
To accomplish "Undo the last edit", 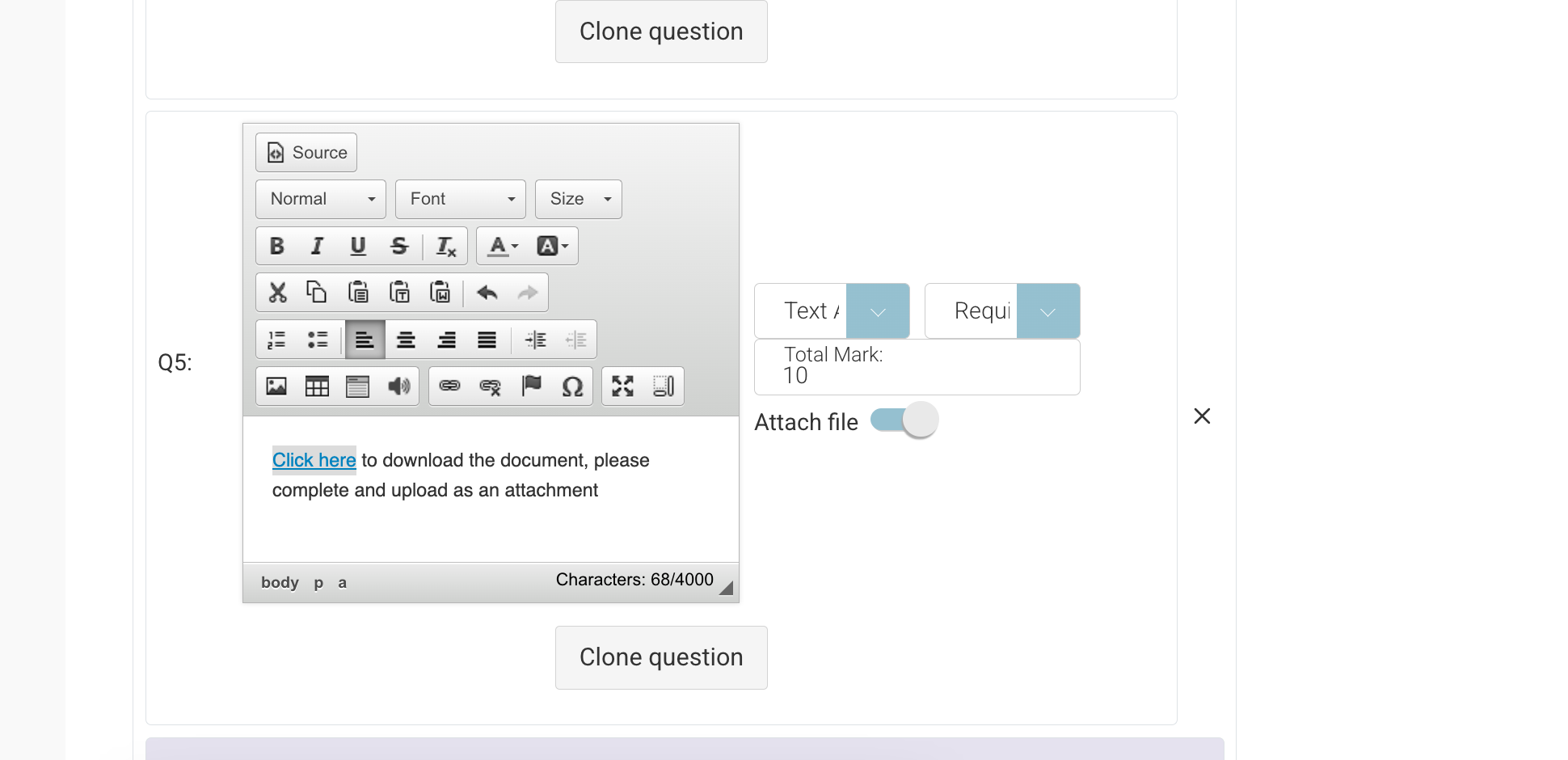I will 487,292.
